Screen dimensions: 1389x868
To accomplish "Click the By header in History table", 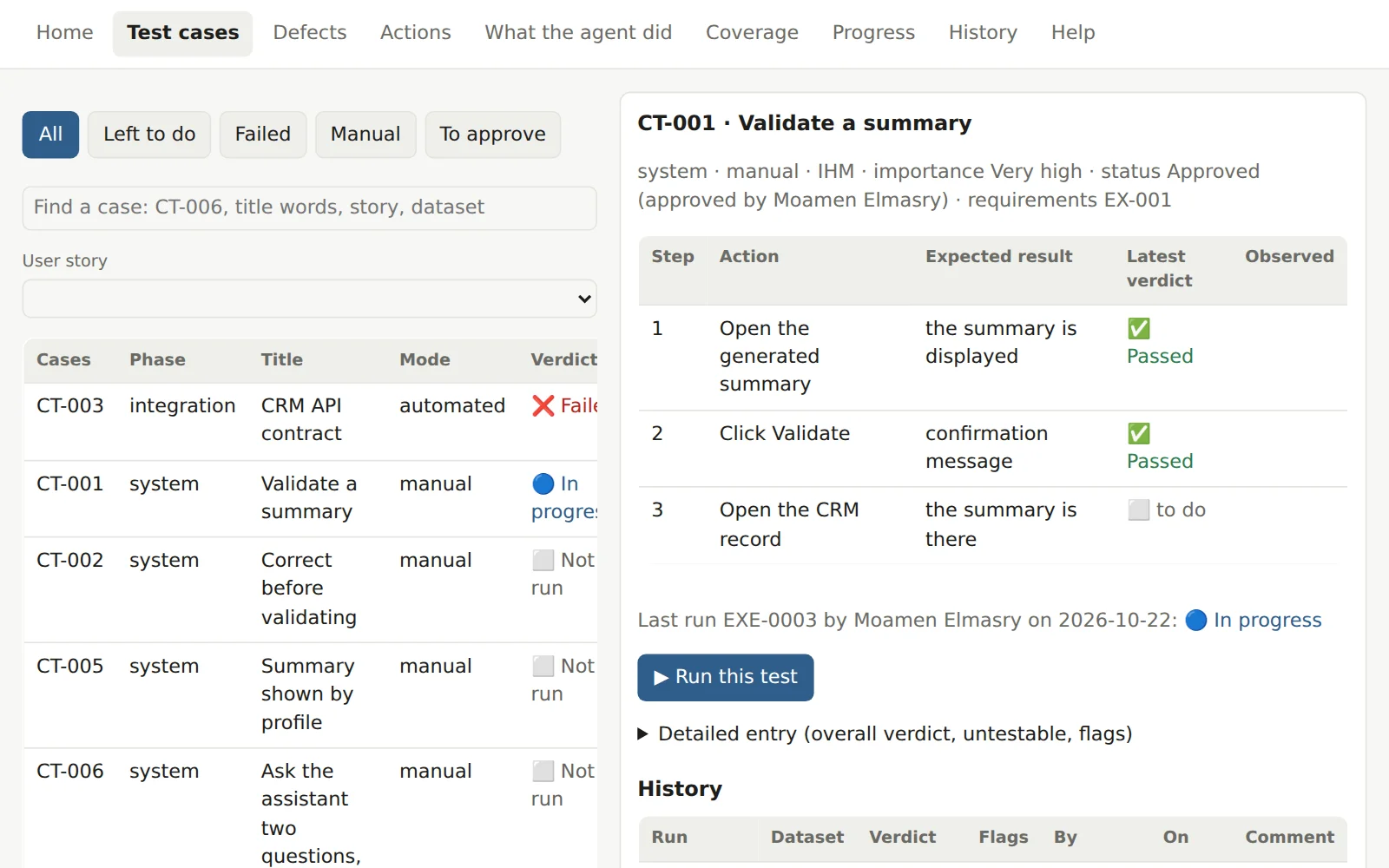I will tap(1065, 837).
